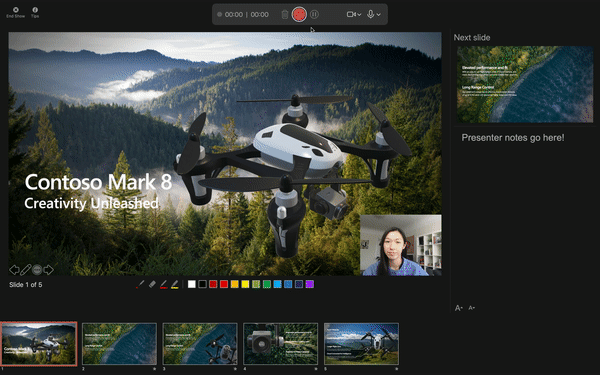
Task: Open the pen tools icon on slide
Action: (25, 270)
